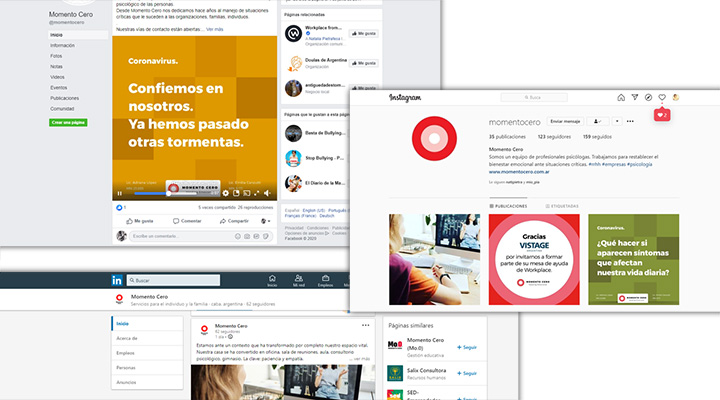Click 'Enviar mensaje' on Instagram profile
The height and width of the screenshot is (400, 720).
coord(565,121)
